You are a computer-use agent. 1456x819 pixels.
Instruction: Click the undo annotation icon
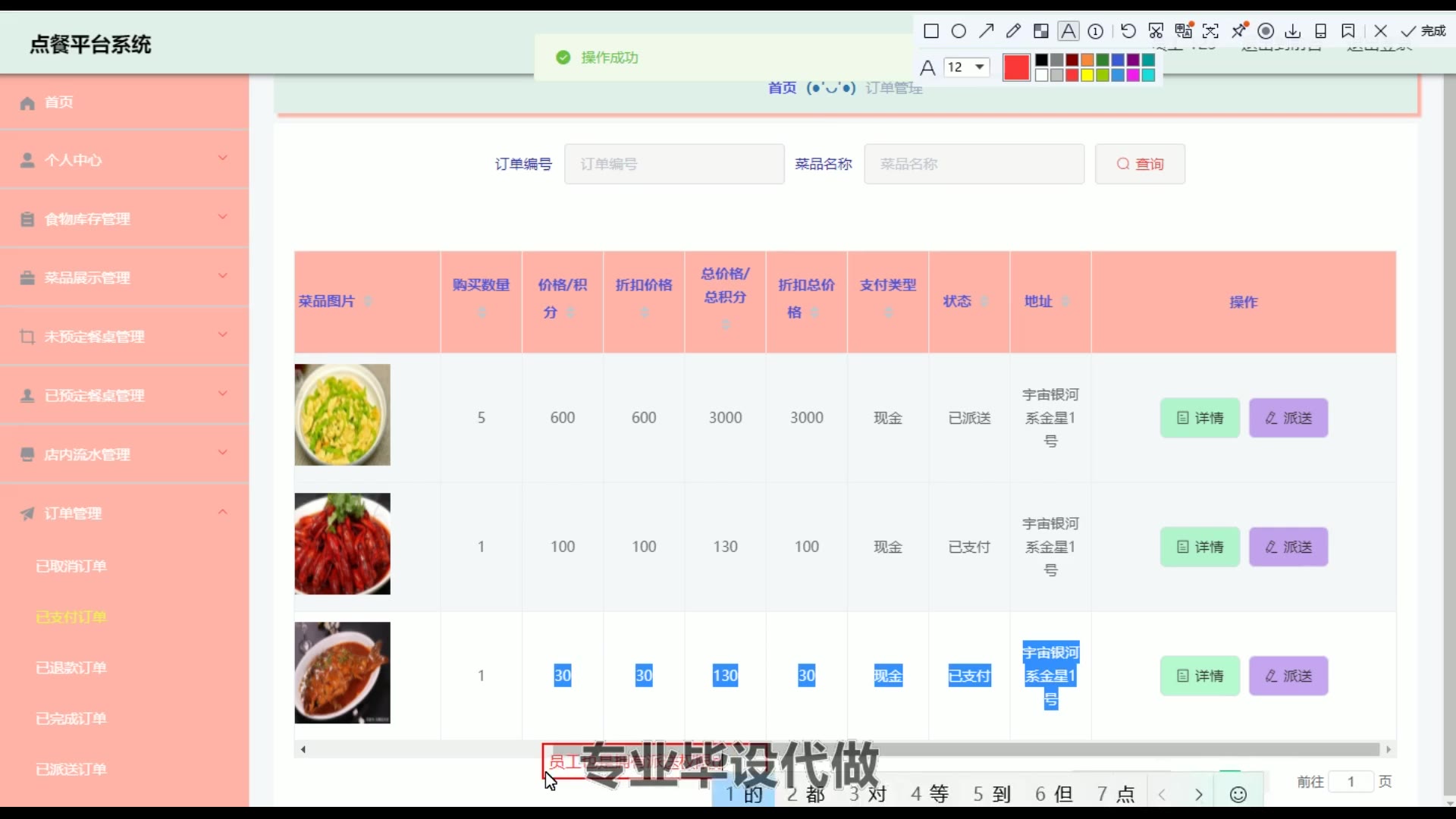[1128, 31]
